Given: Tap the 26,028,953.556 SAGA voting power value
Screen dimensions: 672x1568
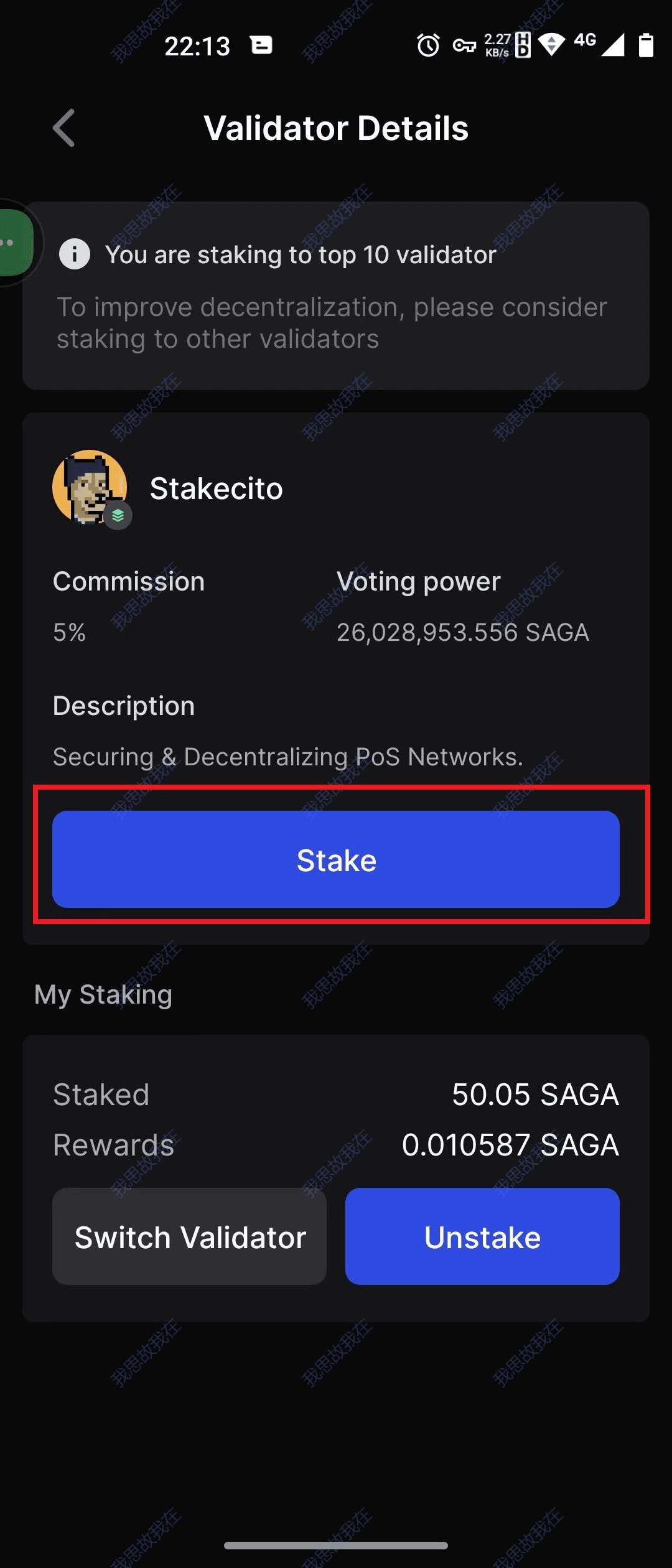Looking at the screenshot, I should pos(462,632).
